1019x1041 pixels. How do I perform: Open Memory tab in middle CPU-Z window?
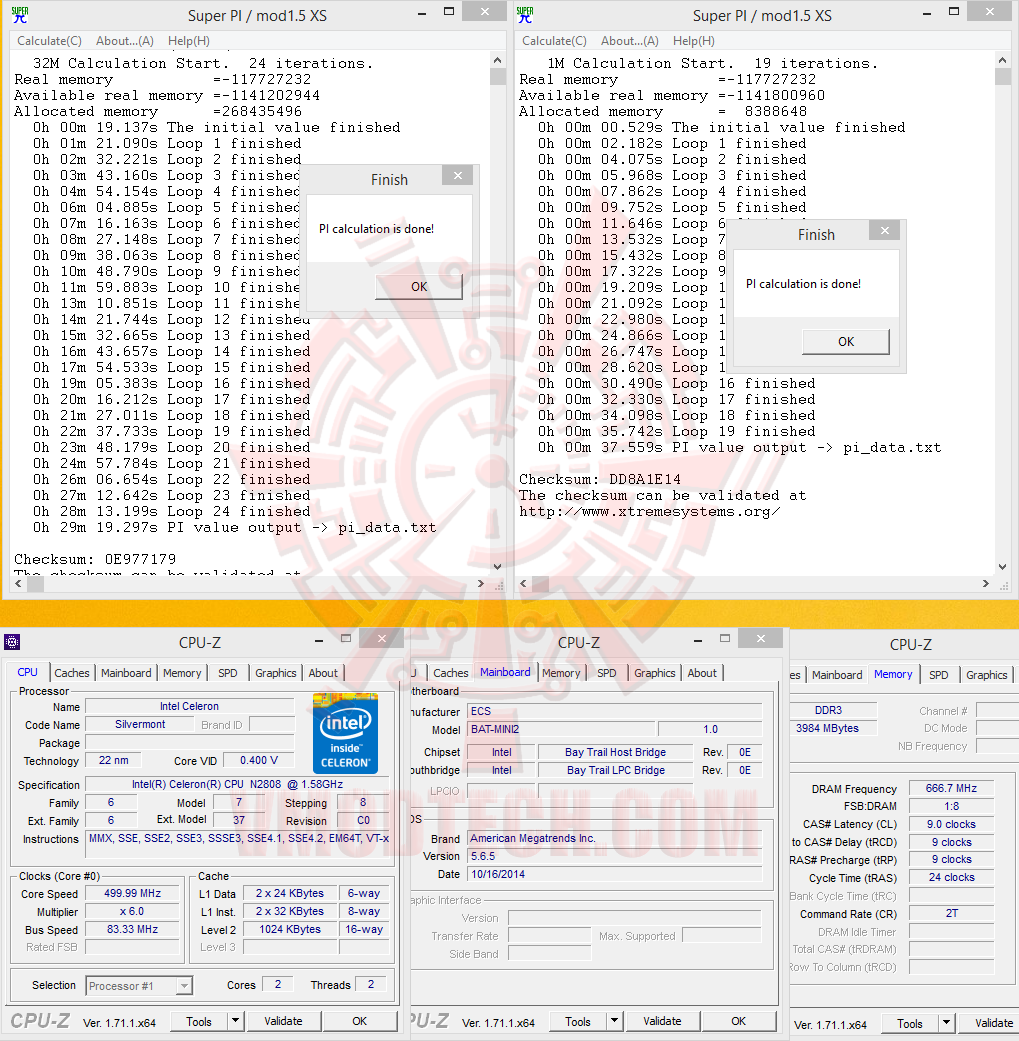[x=561, y=673]
